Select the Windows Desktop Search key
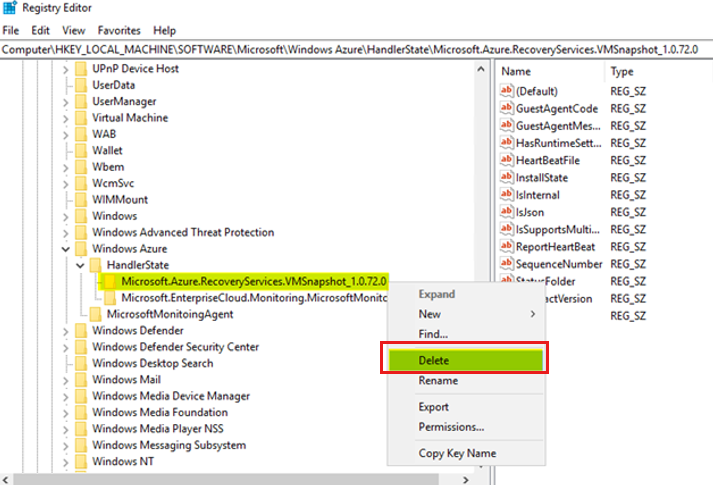This screenshot has width=713, height=485. (152, 363)
